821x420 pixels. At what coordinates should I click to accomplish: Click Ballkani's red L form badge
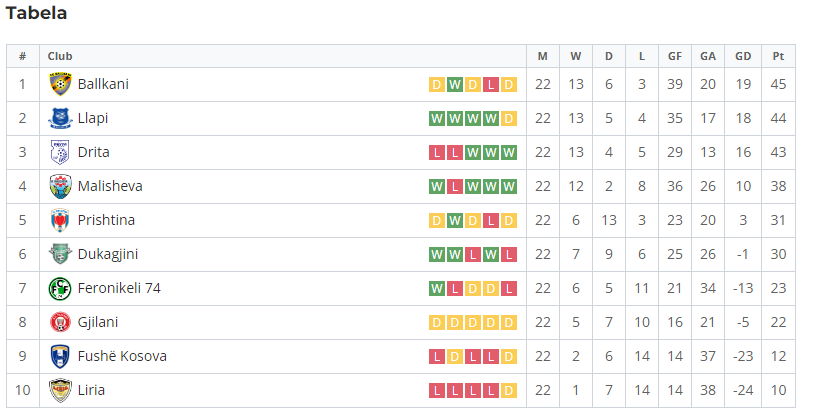pyautogui.click(x=491, y=84)
